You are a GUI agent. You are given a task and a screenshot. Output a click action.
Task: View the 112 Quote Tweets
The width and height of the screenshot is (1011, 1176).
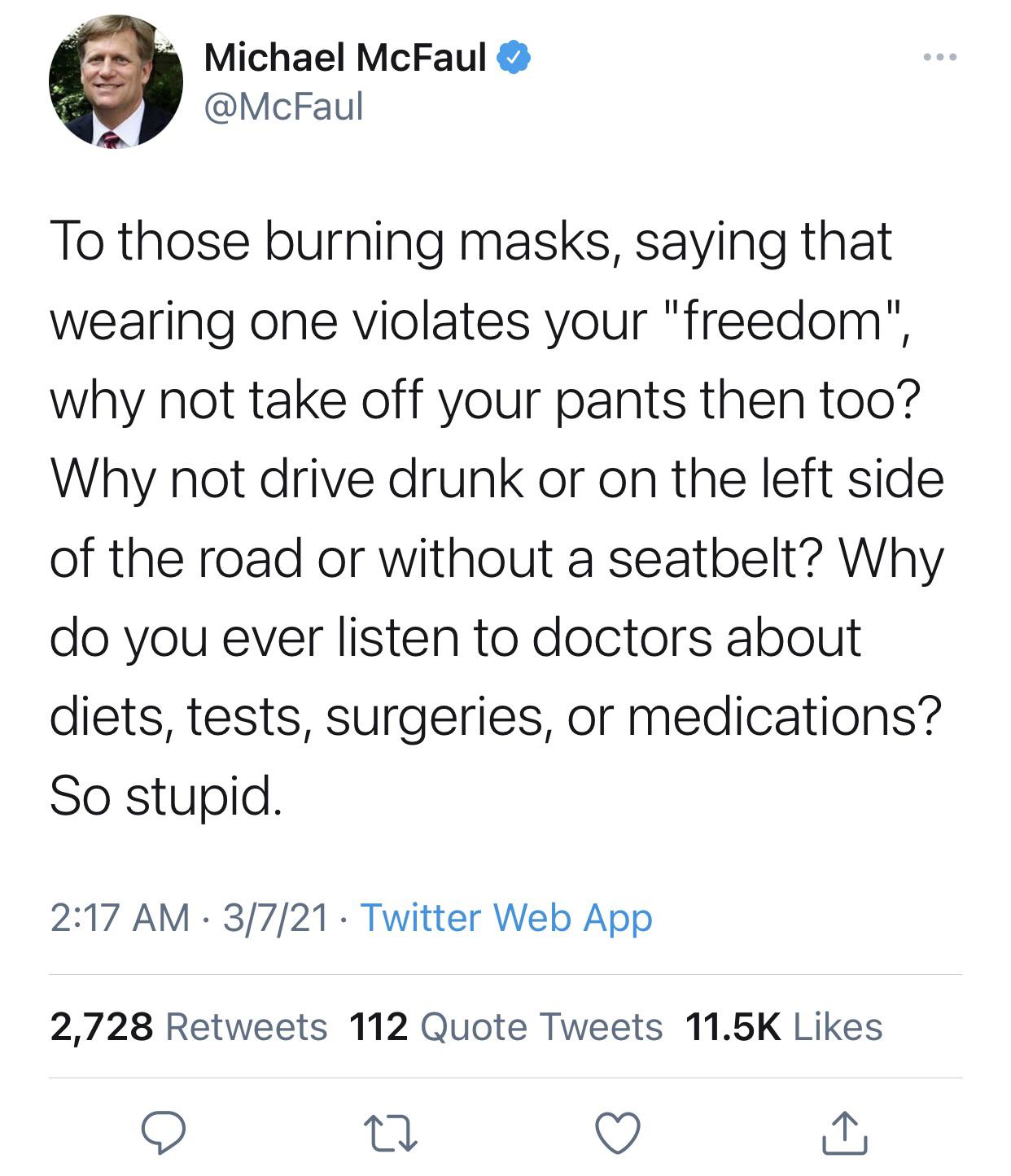(x=505, y=1027)
